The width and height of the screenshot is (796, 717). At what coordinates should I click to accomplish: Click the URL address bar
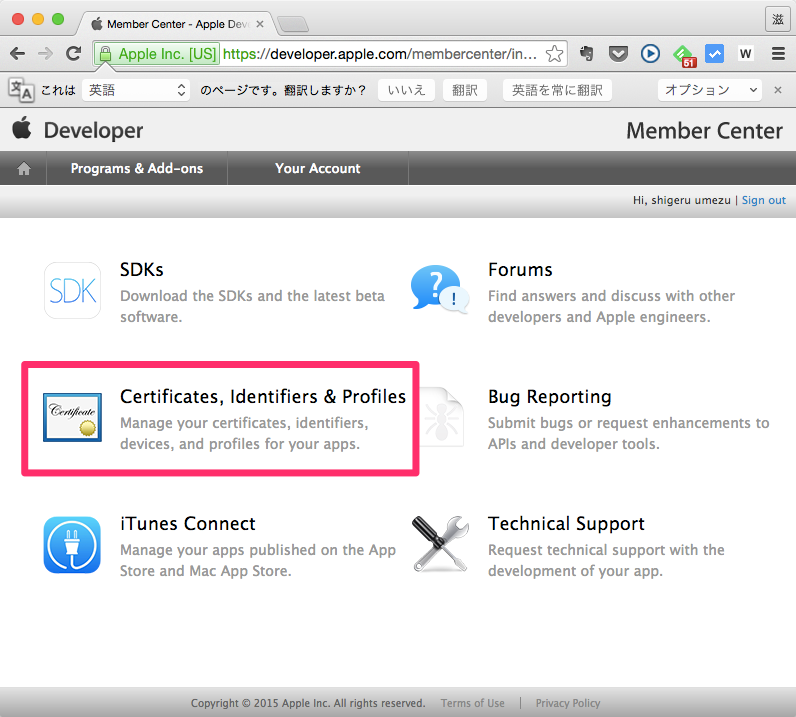380,54
